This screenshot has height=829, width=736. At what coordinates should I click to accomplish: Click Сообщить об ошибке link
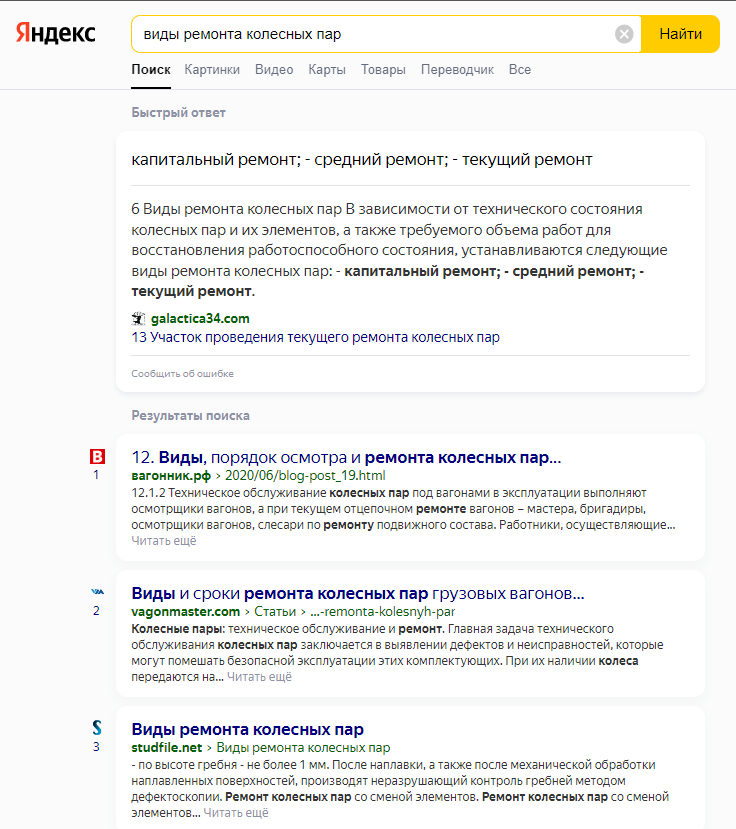(x=182, y=374)
